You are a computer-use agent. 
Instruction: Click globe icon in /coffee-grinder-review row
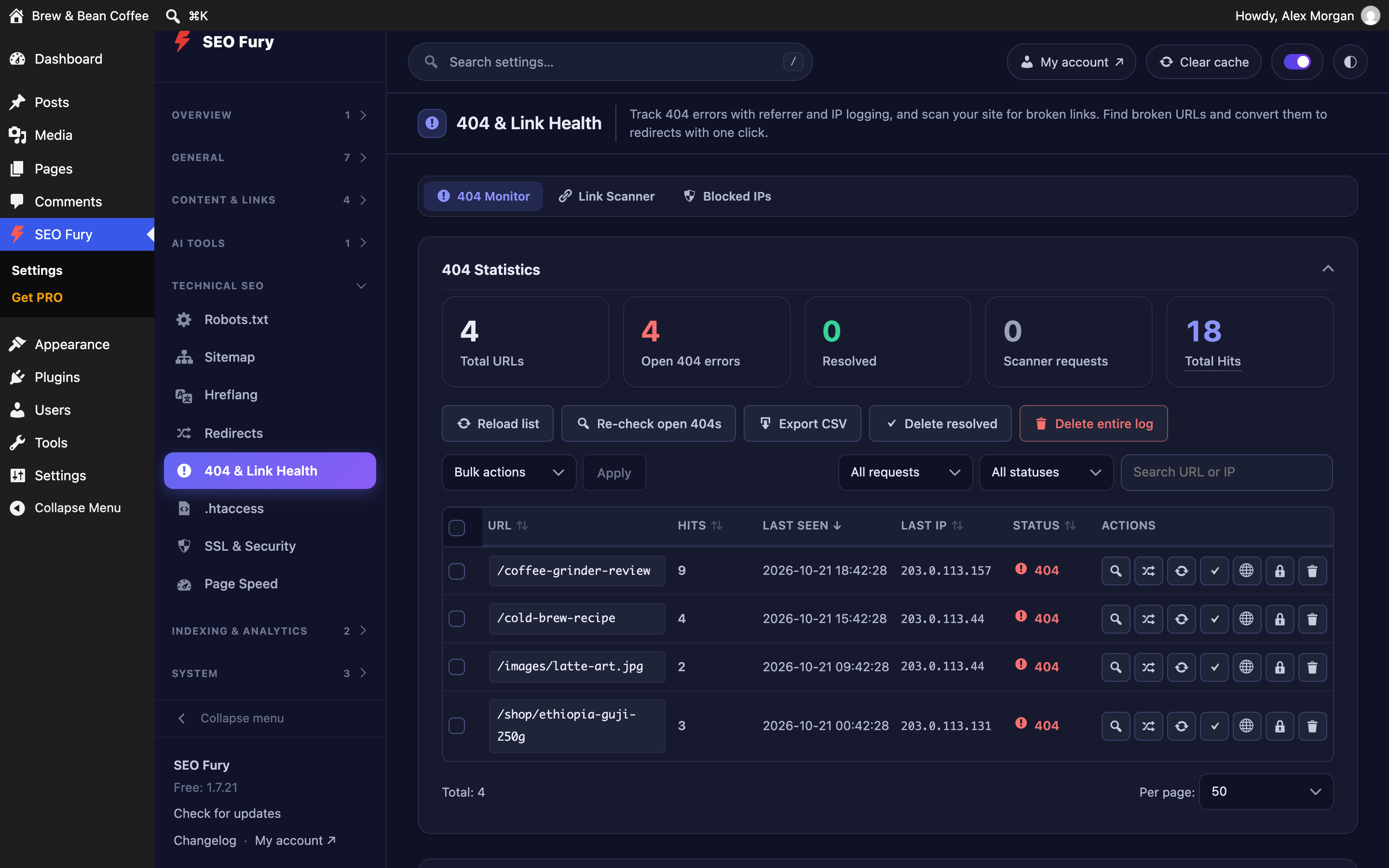click(1247, 570)
